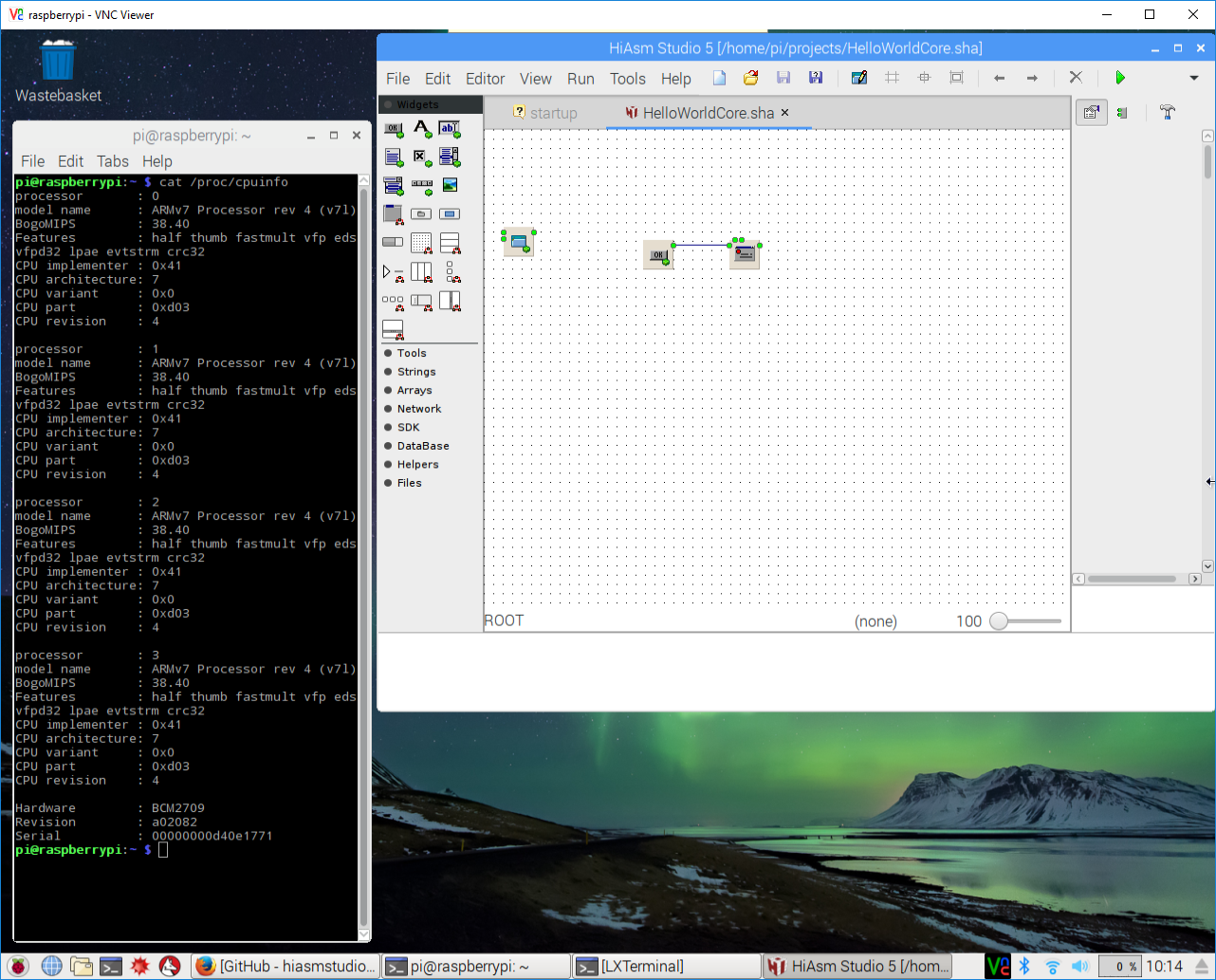The height and width of the screenshot is (980, 1216).
Task: Open the Run menu in HiAsm Studio
Action: tap(580, 79)
